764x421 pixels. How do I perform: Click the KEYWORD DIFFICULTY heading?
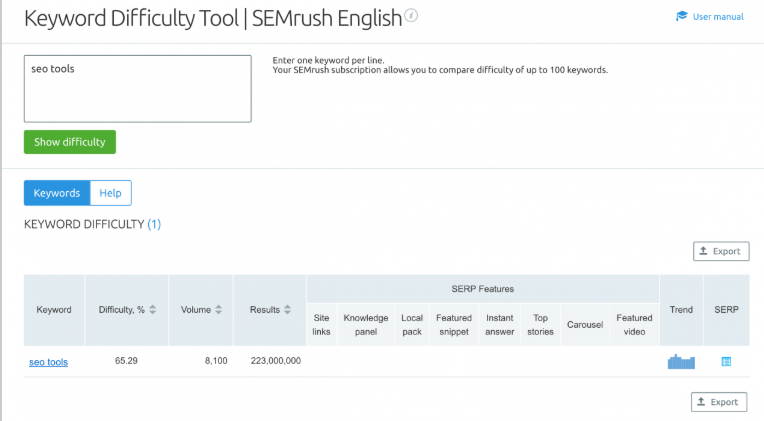coord(84,224)
